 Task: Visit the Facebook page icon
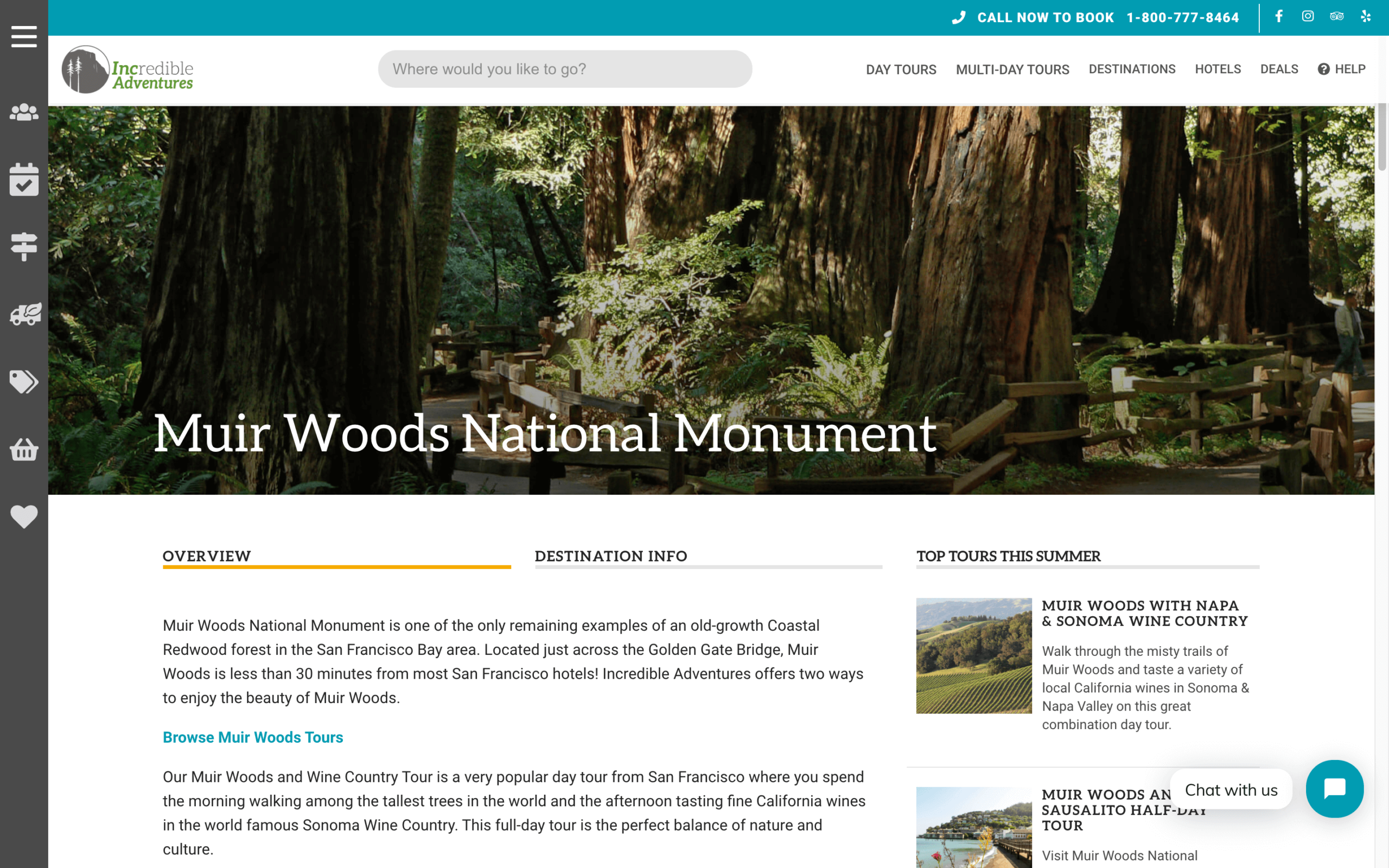1279,17
